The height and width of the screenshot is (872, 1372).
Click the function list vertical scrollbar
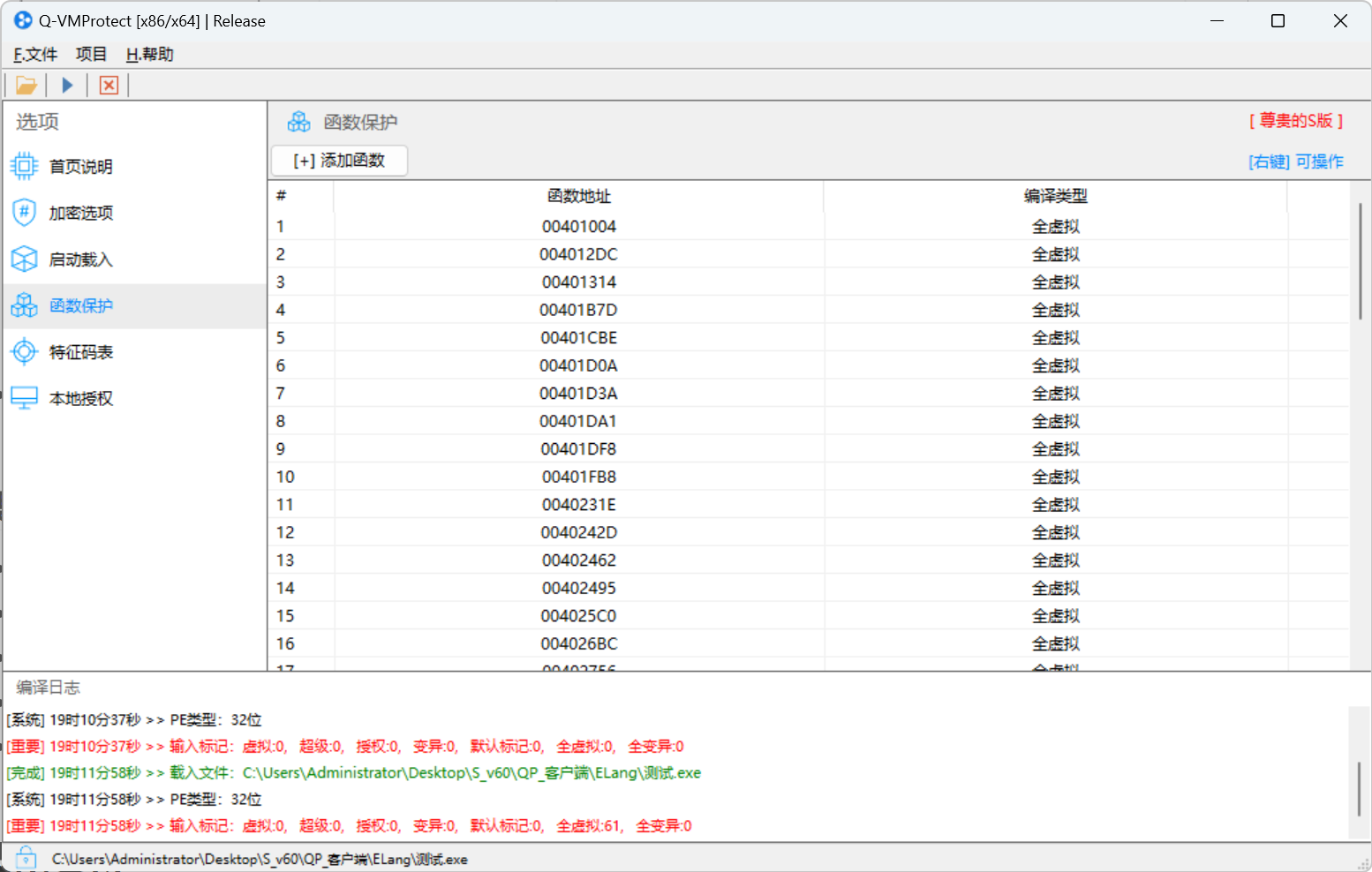[x=1360, y=261]
